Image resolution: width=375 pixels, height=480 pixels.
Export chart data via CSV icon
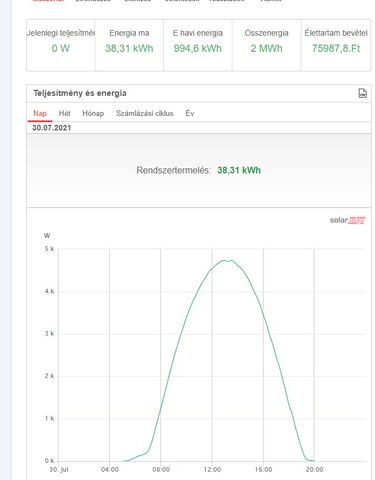(362, 93)
